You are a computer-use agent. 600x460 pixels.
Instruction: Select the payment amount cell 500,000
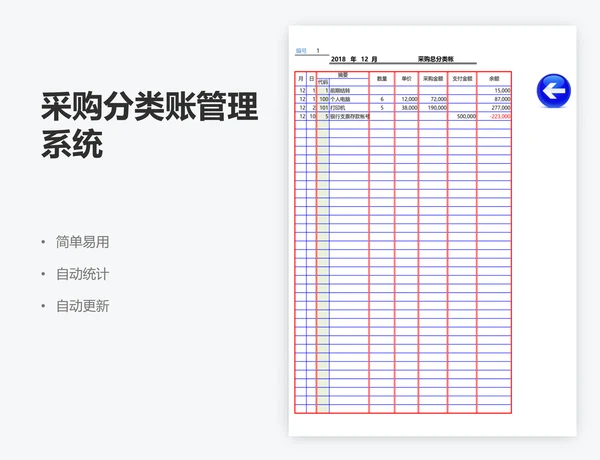click(x=462, y=116)
